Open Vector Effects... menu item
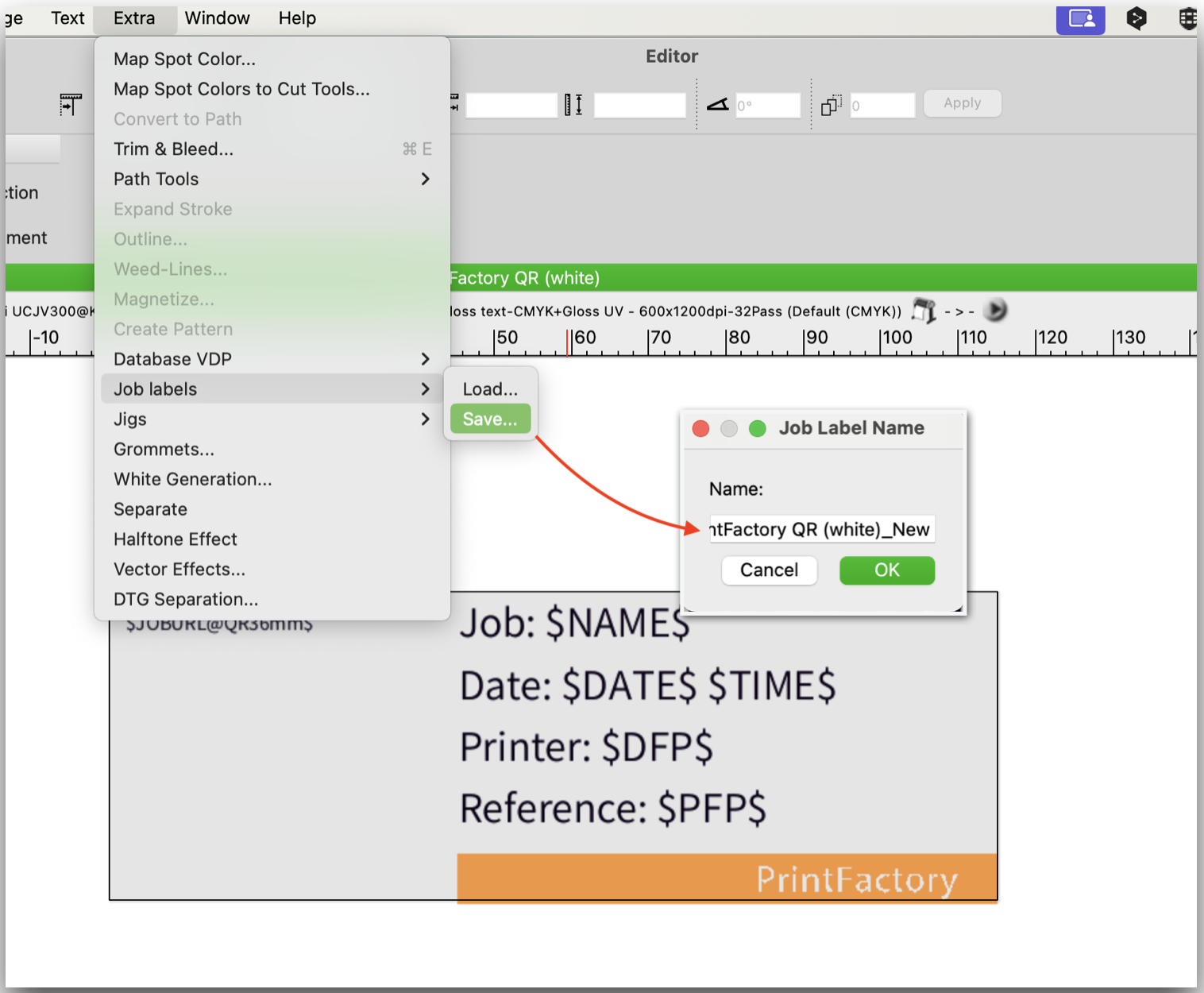The image size is (1204, 993). pos(272,570)
